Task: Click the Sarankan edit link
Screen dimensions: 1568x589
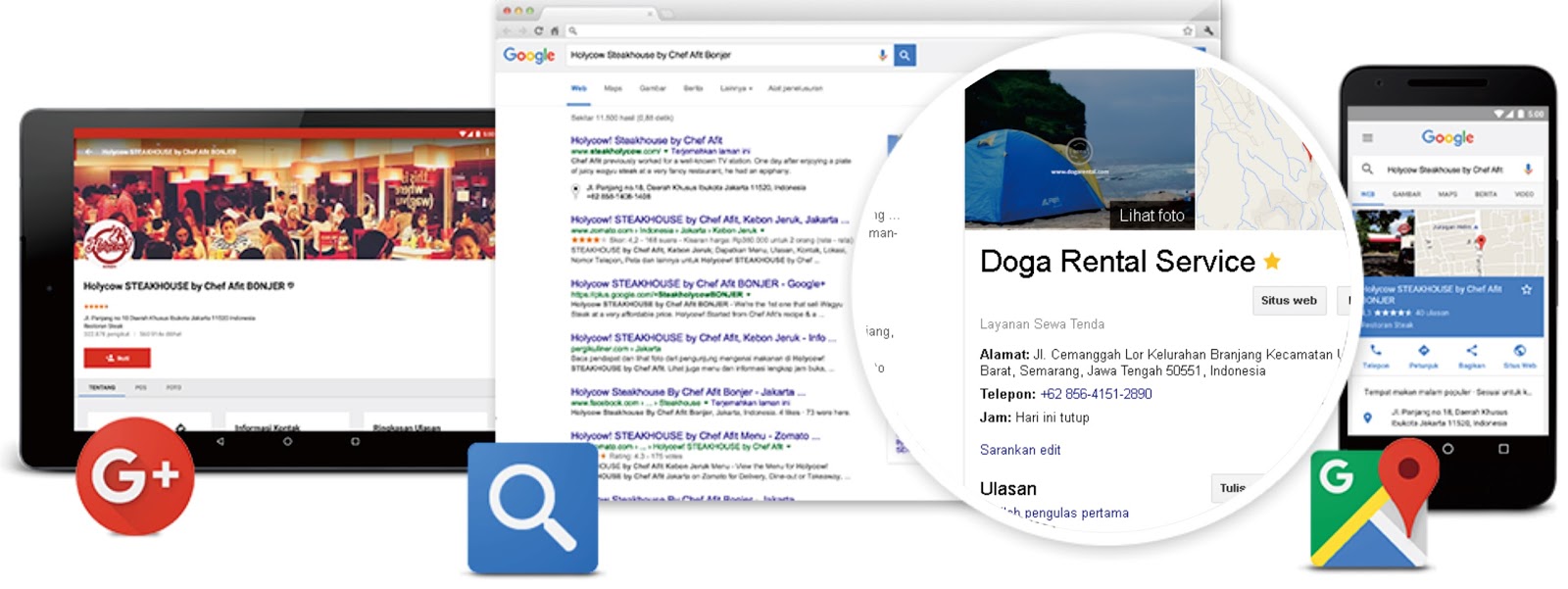Action: pos(1020,450)
